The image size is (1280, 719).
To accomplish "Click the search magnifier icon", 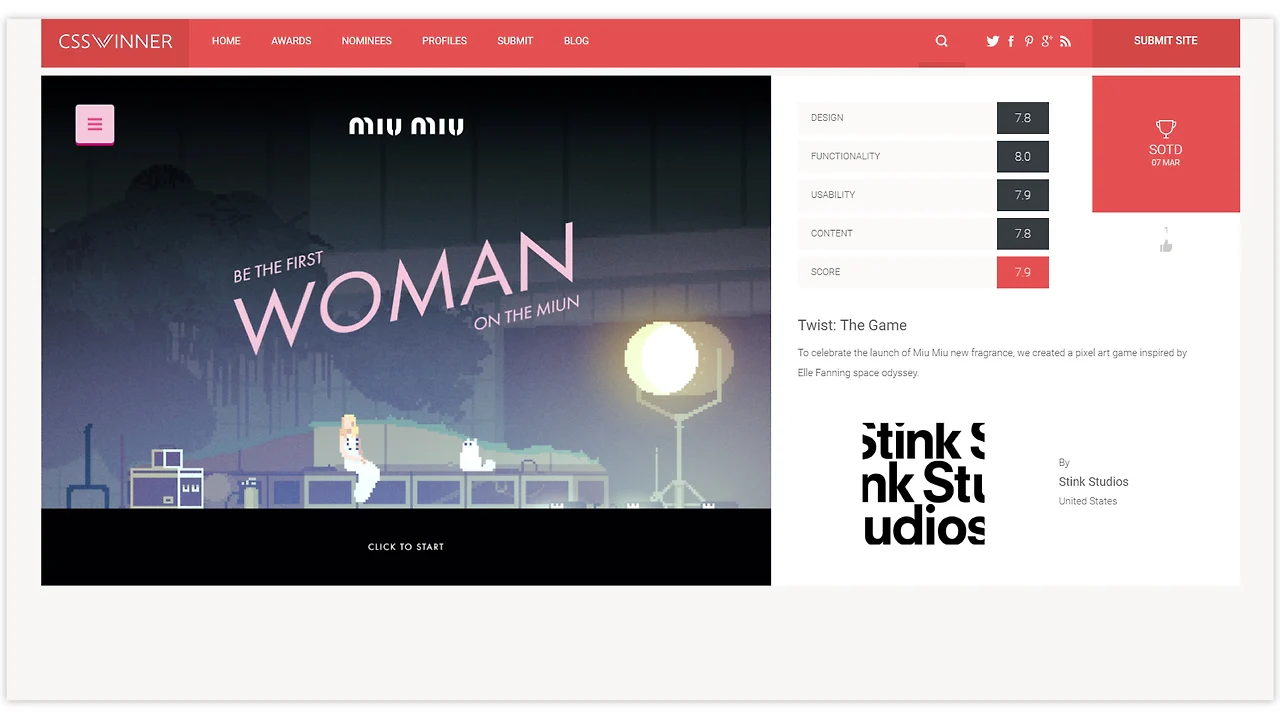I will (941, 41).
